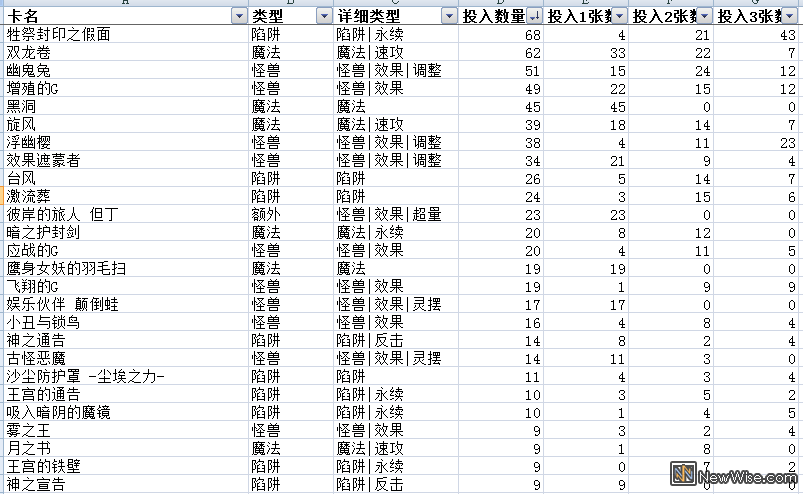Select 投入1张数 value 45 in 黑洞 row
The image size is (803, 494).
[586, 106]
